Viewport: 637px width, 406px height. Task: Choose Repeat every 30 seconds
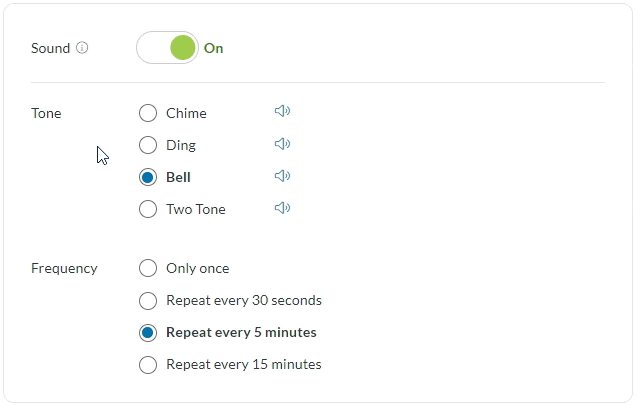(x=148, y=300)
